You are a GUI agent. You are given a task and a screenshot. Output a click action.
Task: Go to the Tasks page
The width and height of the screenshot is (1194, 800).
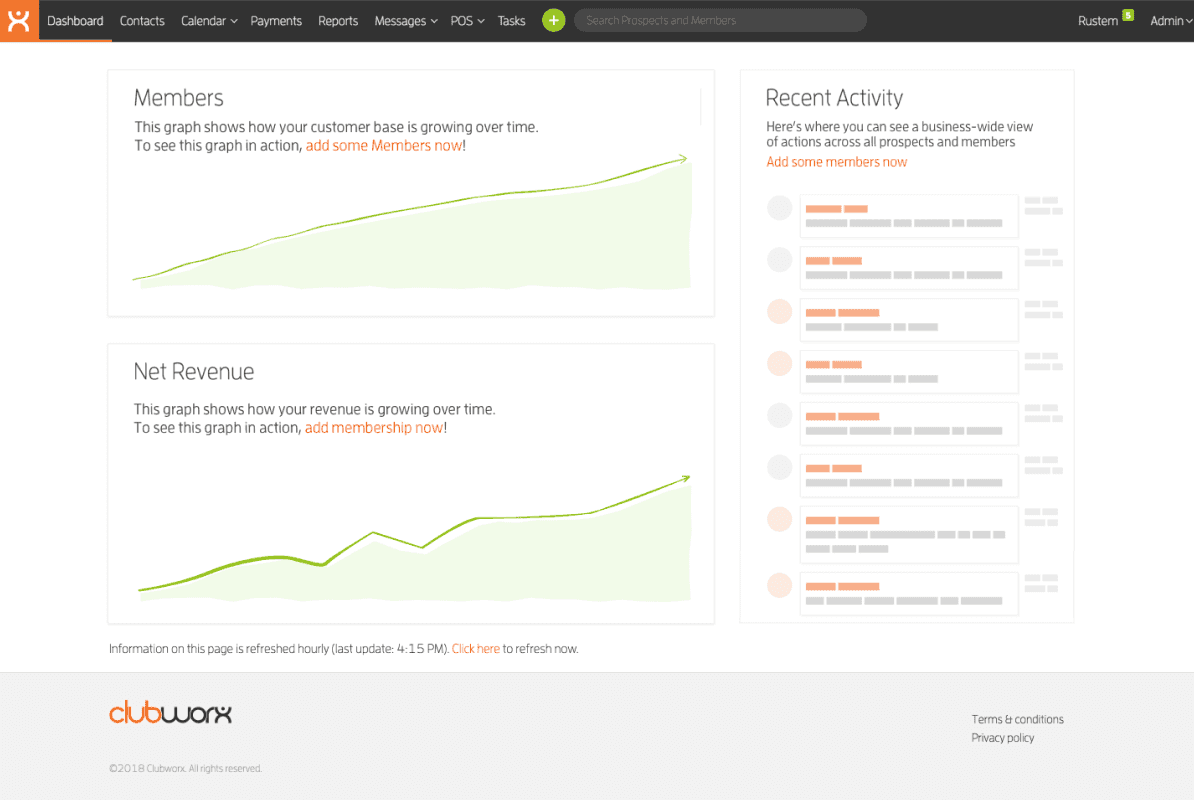[511, 20]
